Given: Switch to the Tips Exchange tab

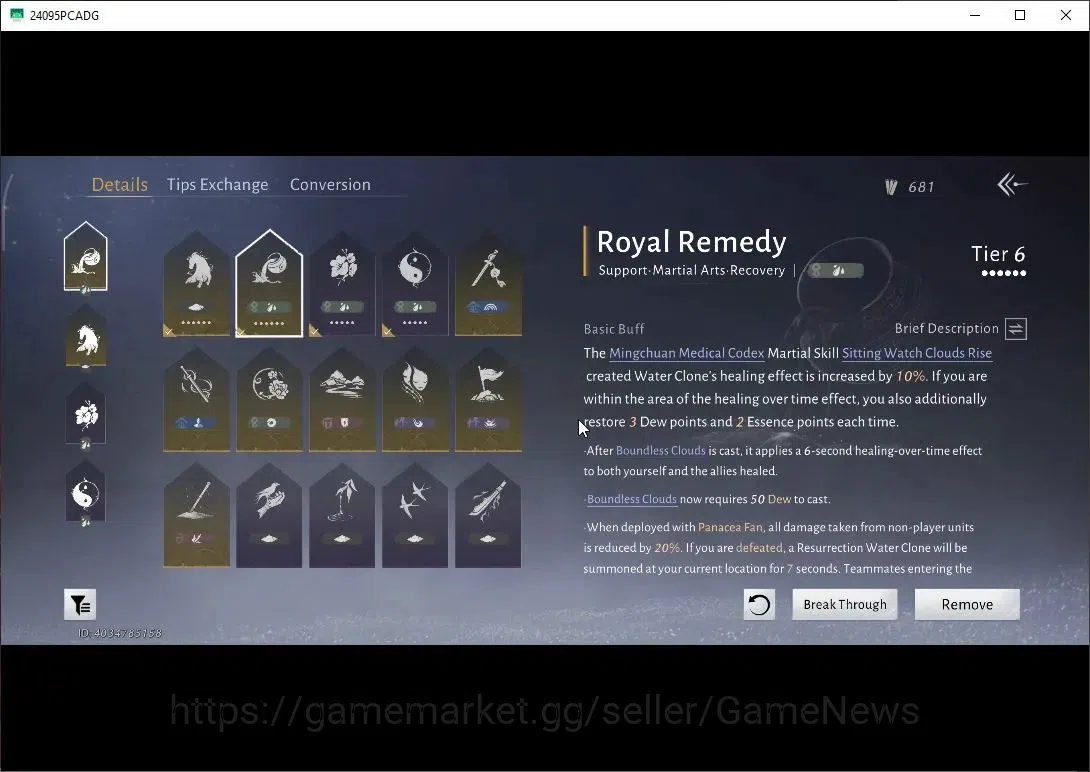Looking at the screenshot, I should click(217, 185).
